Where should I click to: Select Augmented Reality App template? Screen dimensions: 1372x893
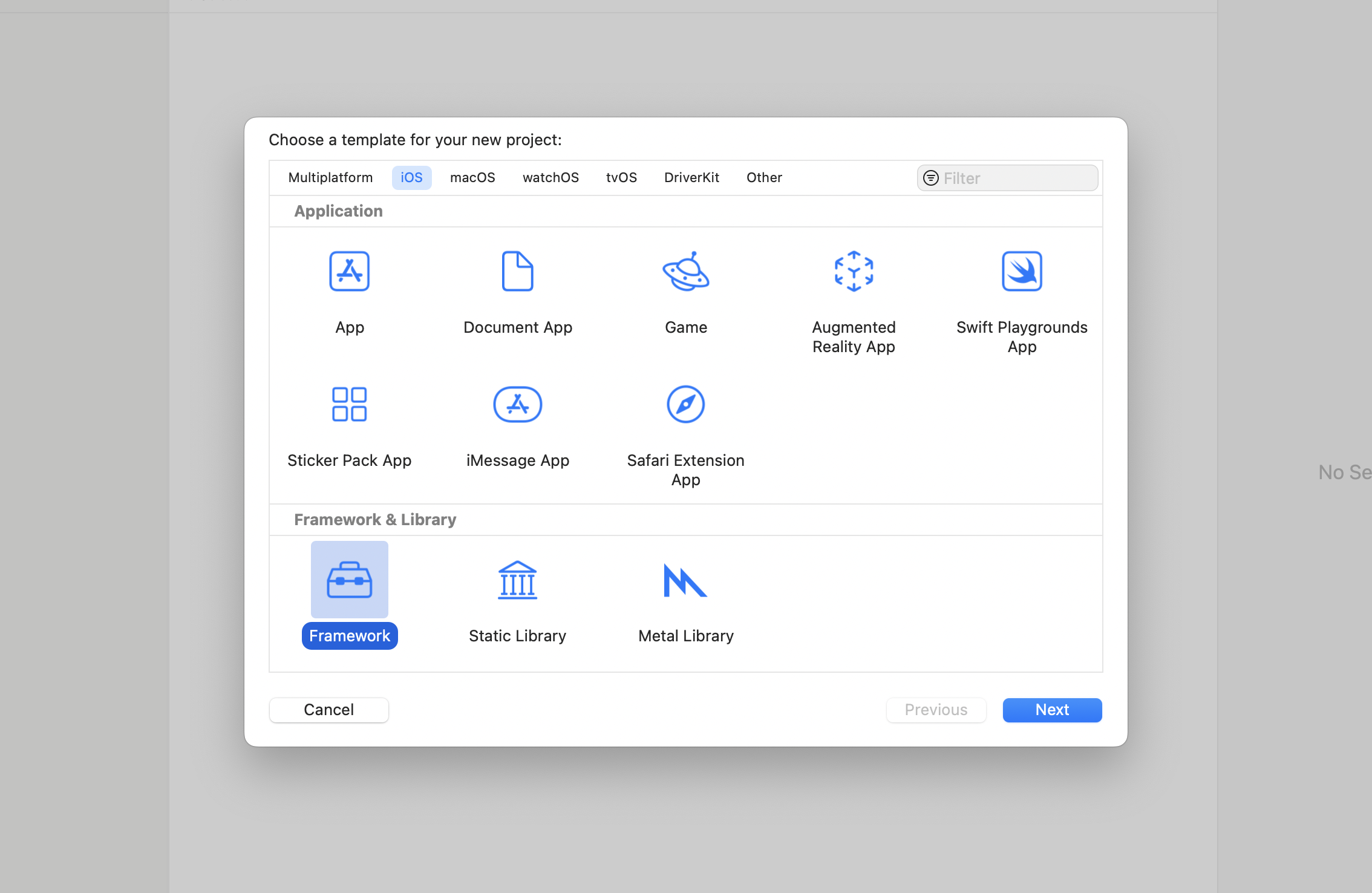[854, 272]
